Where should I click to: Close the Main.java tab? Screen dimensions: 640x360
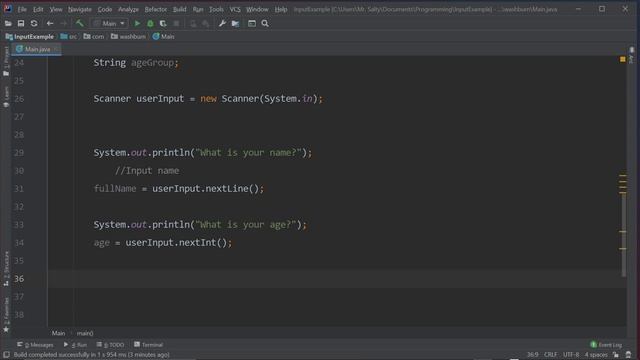coord(57,49)
